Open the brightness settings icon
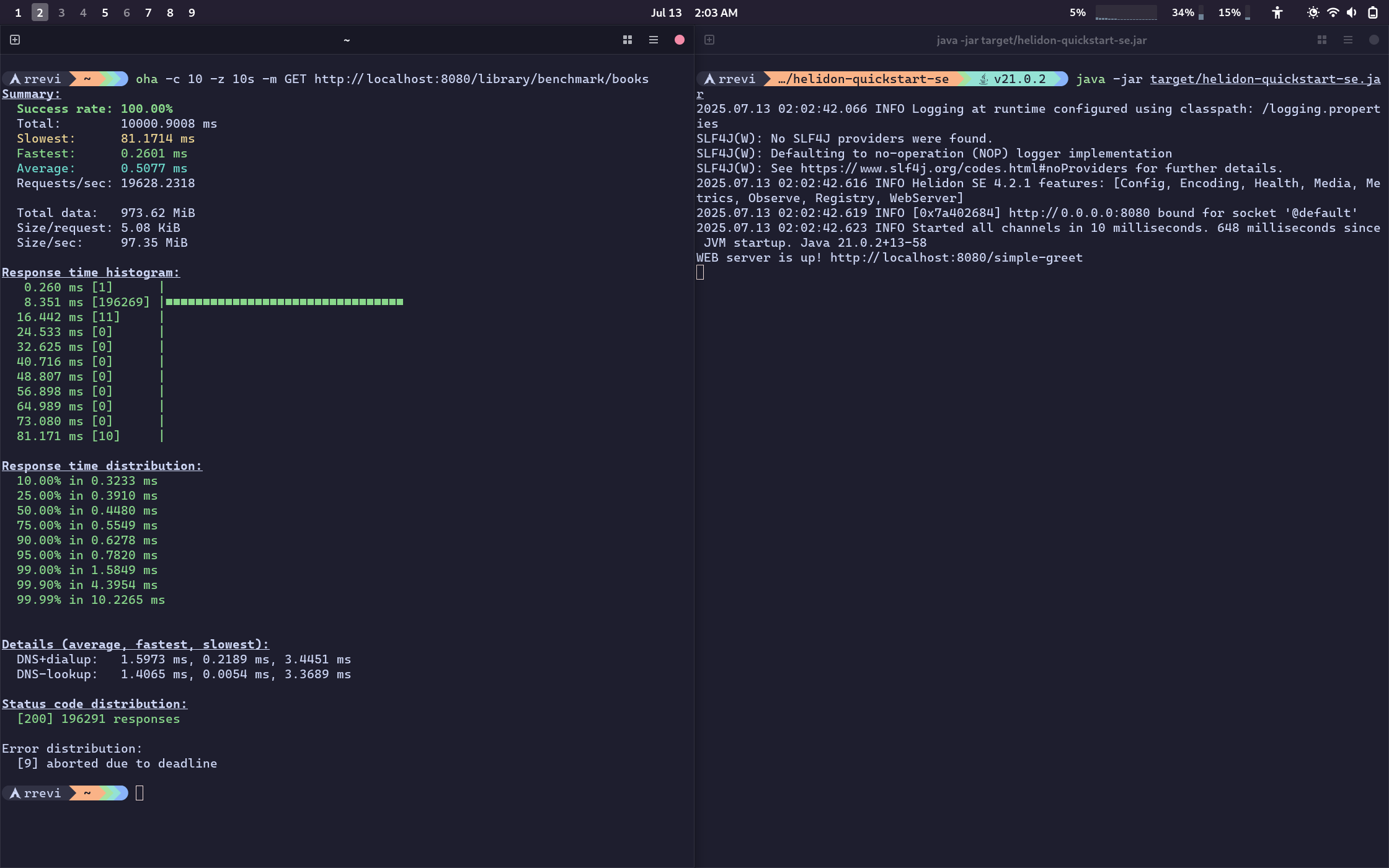The width and height of the screenshot is (1389, 868). pos(1313,12)
